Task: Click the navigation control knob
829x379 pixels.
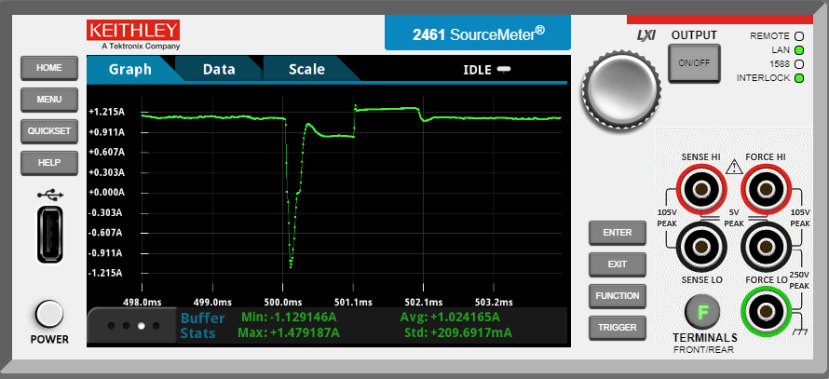Action: [x=621, y=90]
